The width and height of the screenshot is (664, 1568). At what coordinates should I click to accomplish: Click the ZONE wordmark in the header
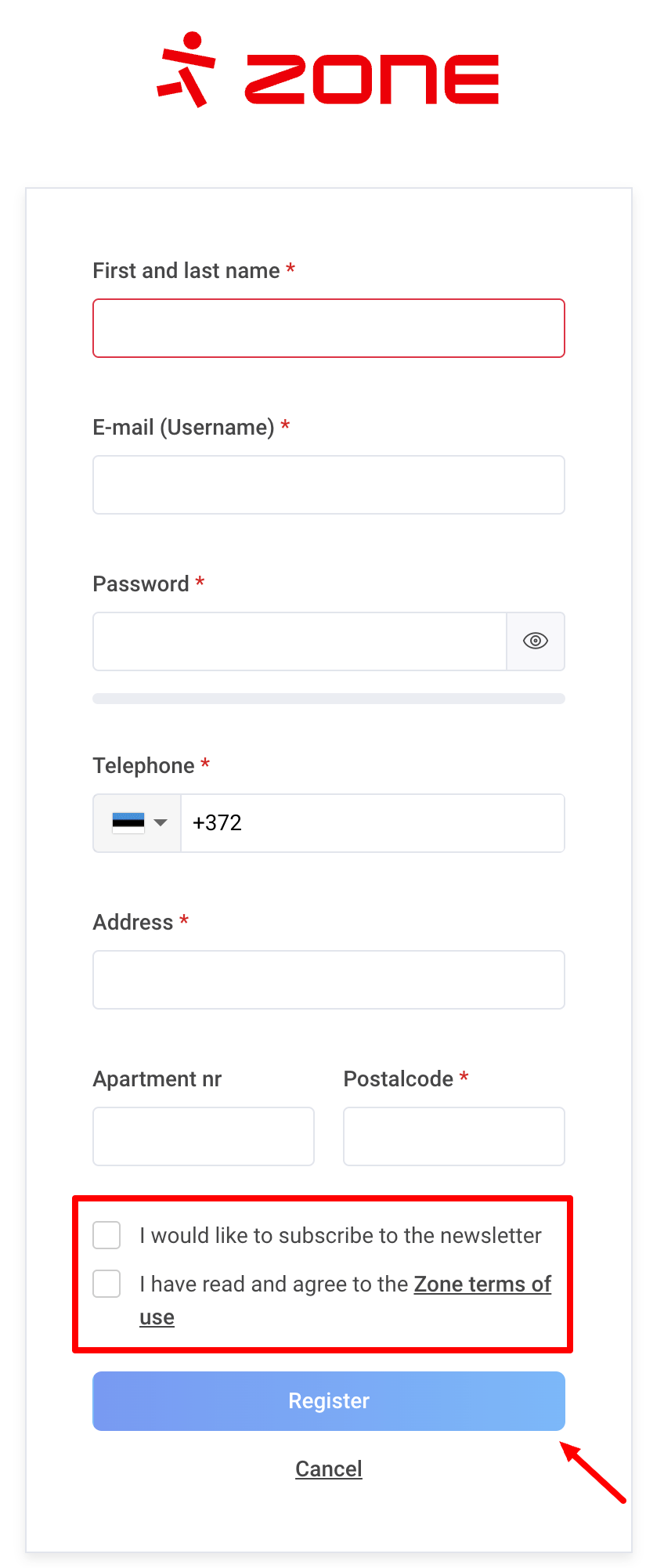tap(372, 79)
